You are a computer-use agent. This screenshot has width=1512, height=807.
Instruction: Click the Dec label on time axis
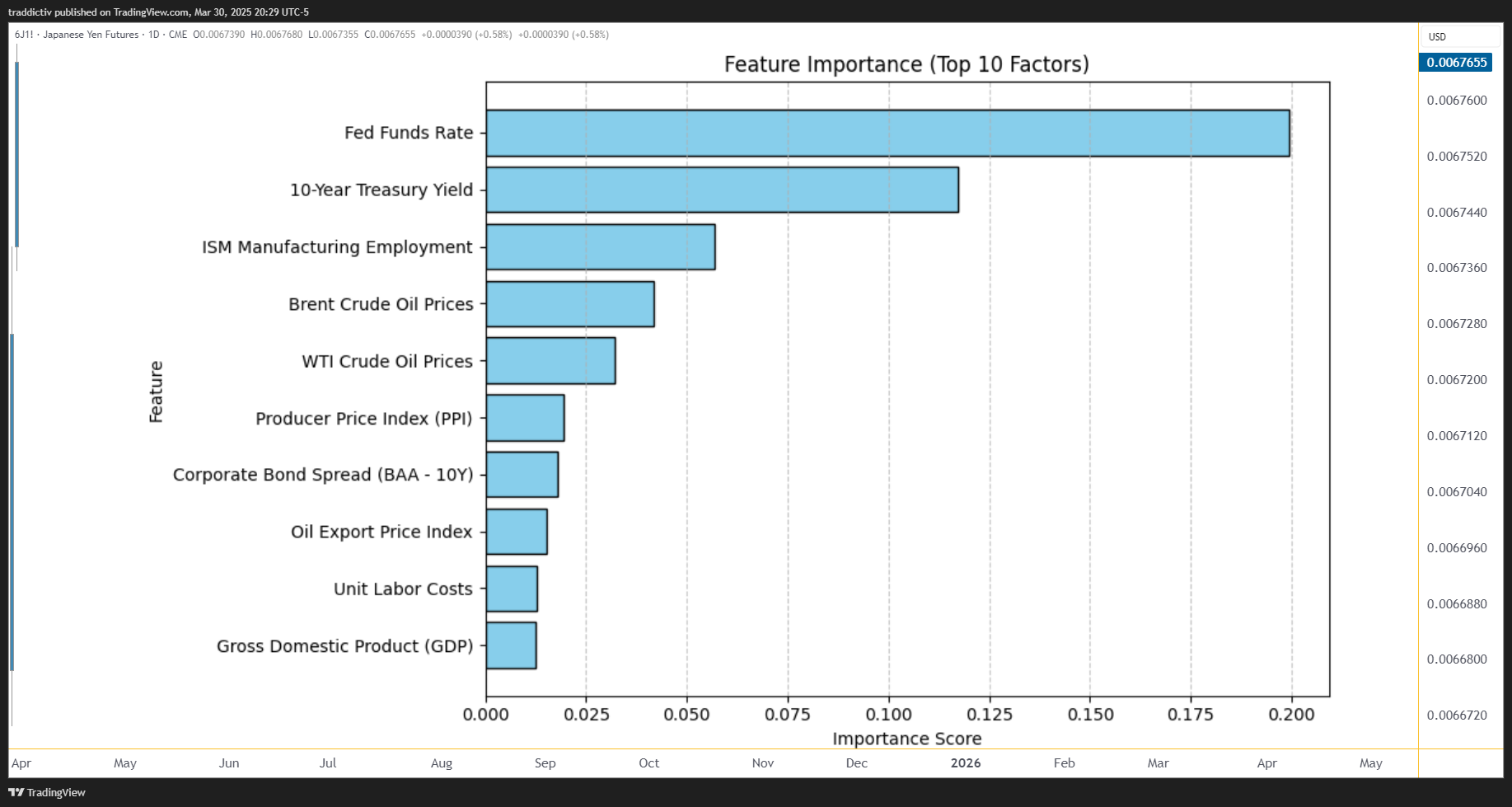tap(857, 763)
